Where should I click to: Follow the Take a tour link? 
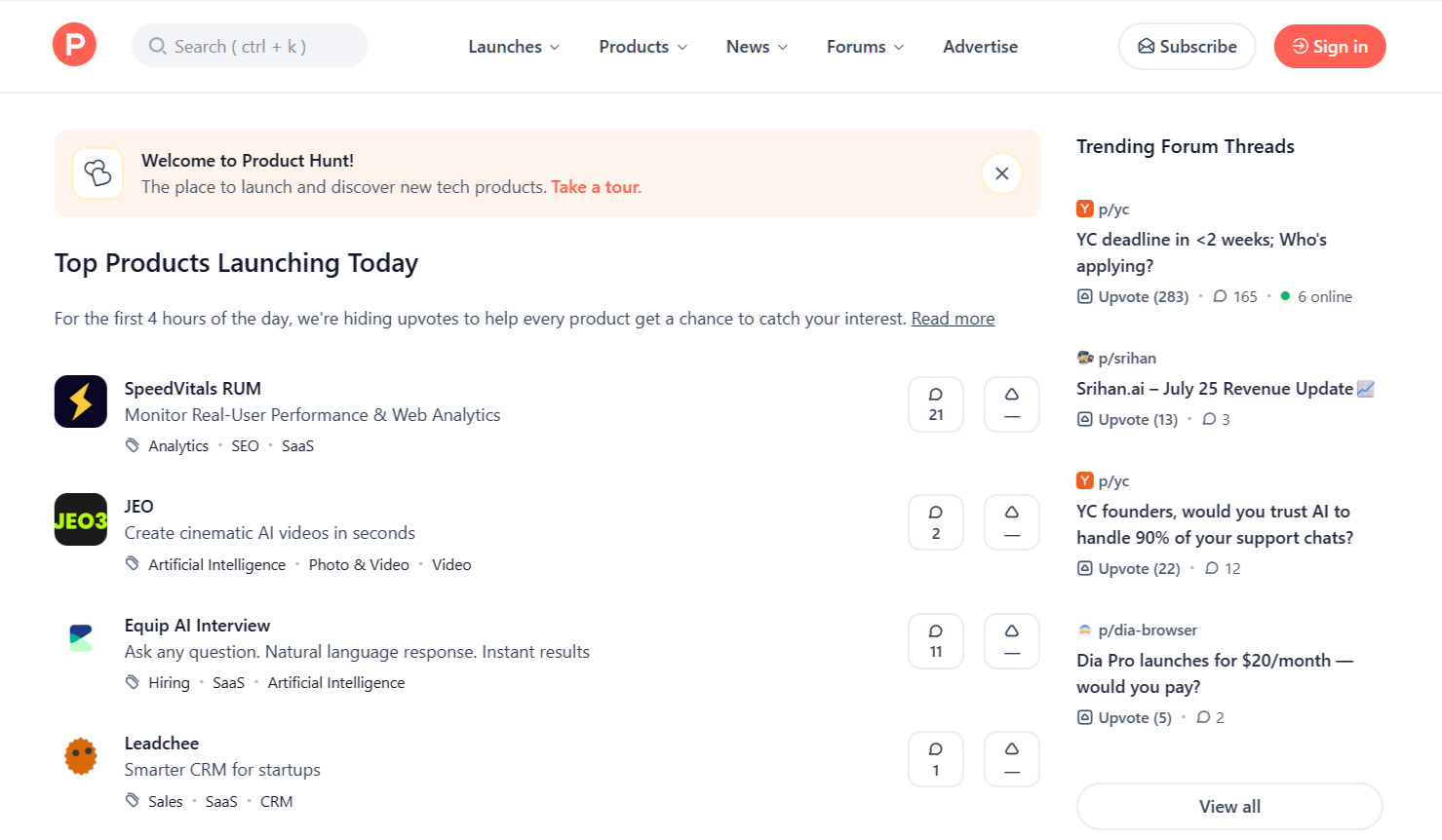click(x=596, y=187)
